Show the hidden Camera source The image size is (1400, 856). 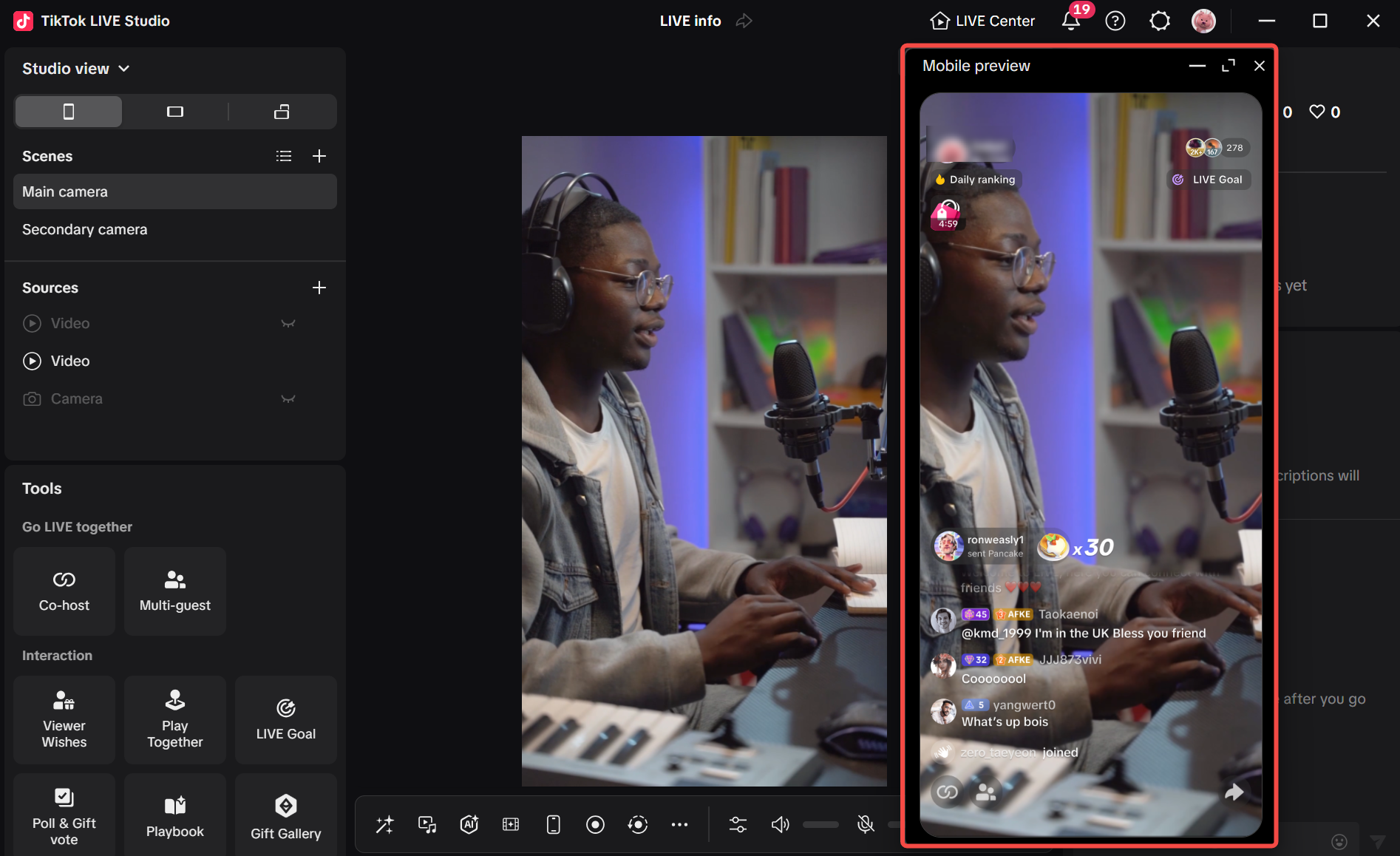(x=288, y=398)
